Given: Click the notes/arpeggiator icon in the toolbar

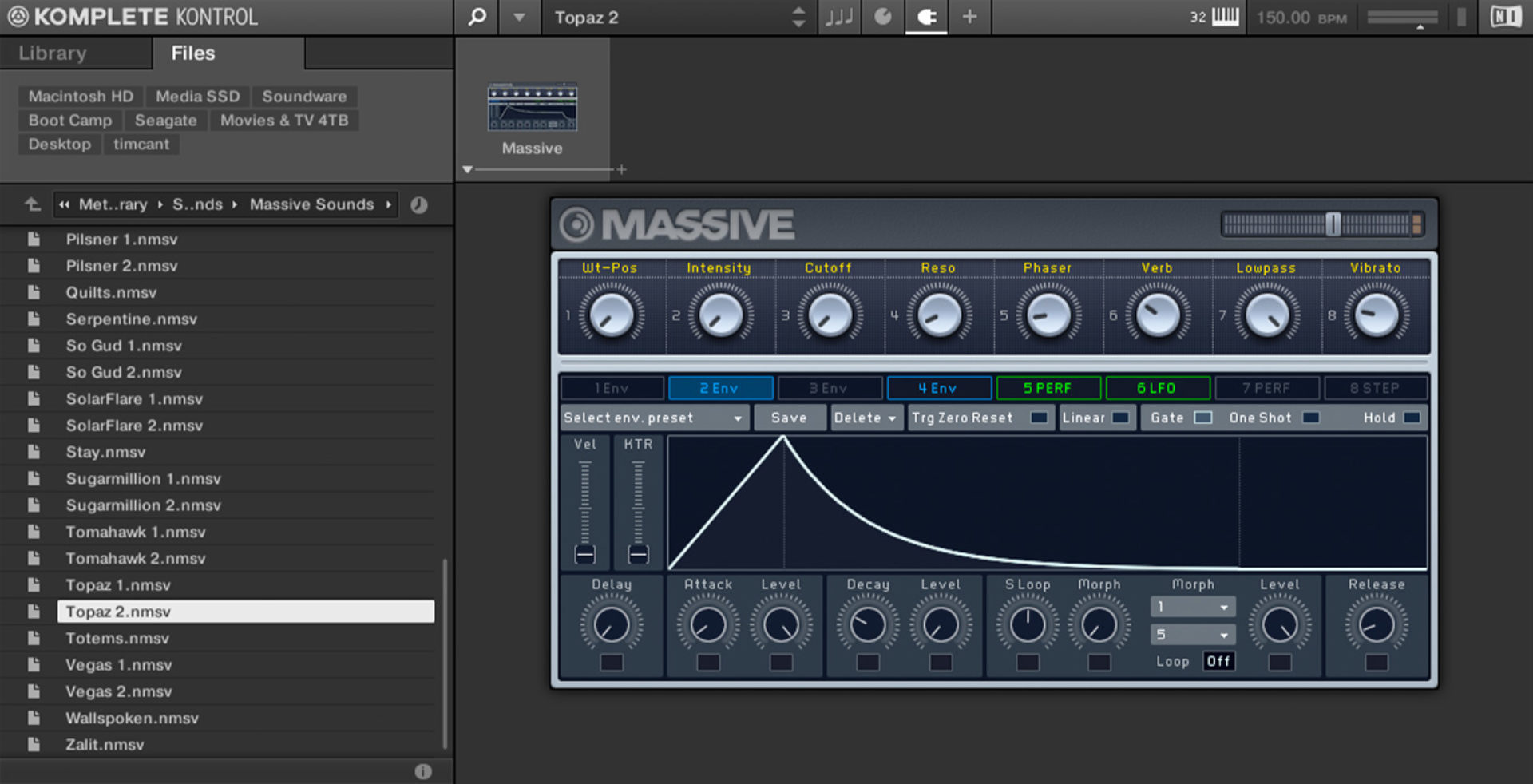Looking at the screenshot, I should point(838,17).
